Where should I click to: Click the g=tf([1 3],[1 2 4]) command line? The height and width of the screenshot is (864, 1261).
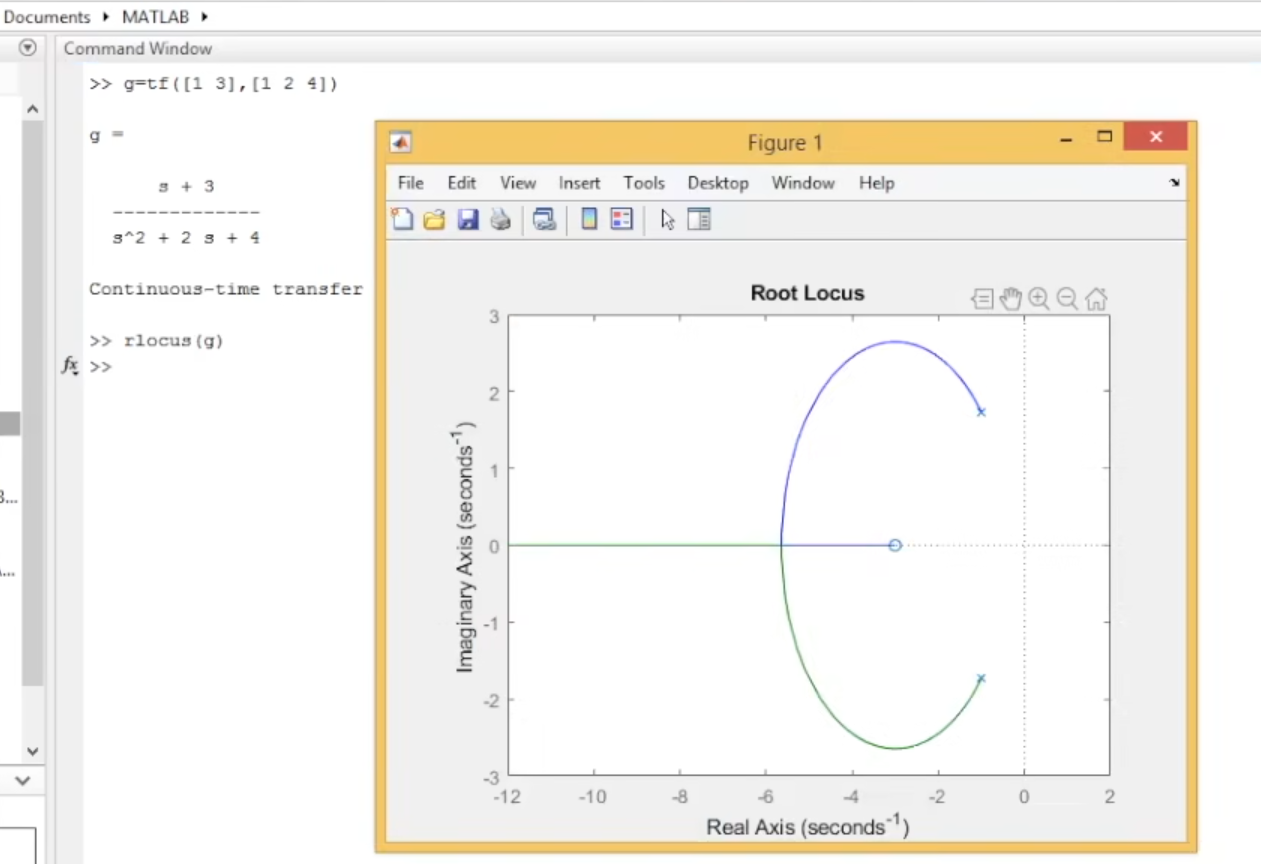tap(214, 84)
